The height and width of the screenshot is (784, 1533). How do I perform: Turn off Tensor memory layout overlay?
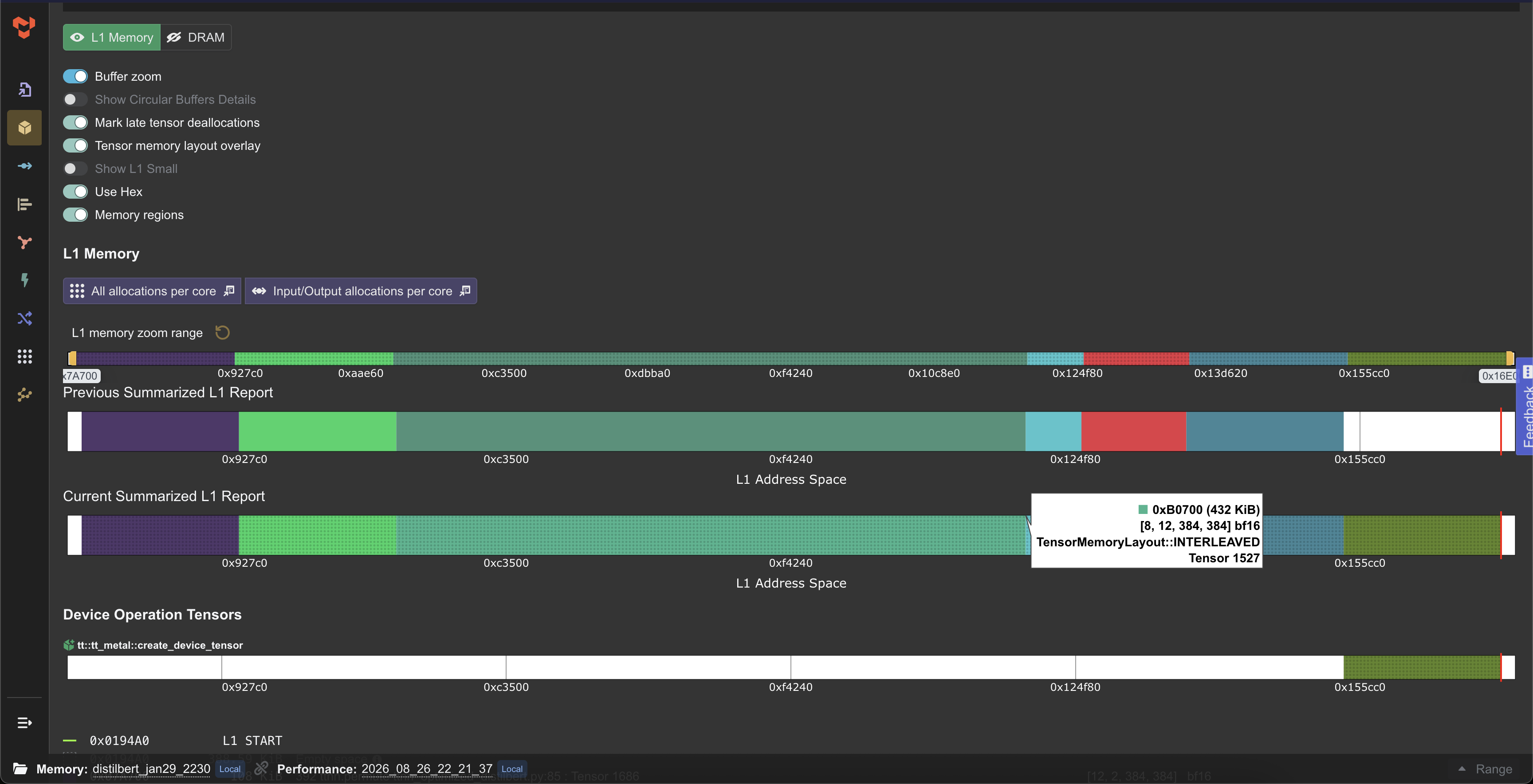coord(75,146)
